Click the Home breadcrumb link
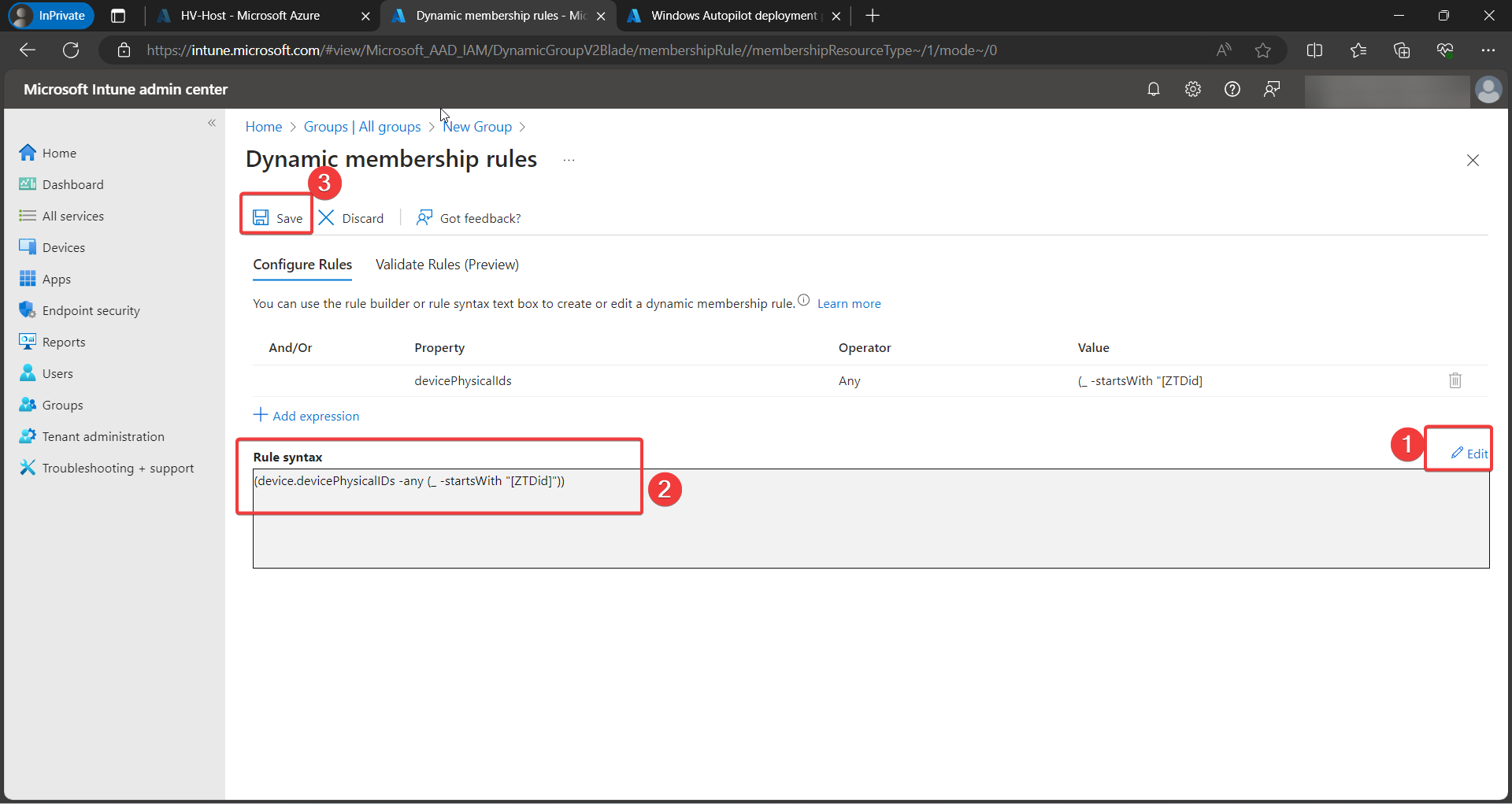The height and width of the screenshot is (804, 1512). pyautogui.click(x=264, y=127)
